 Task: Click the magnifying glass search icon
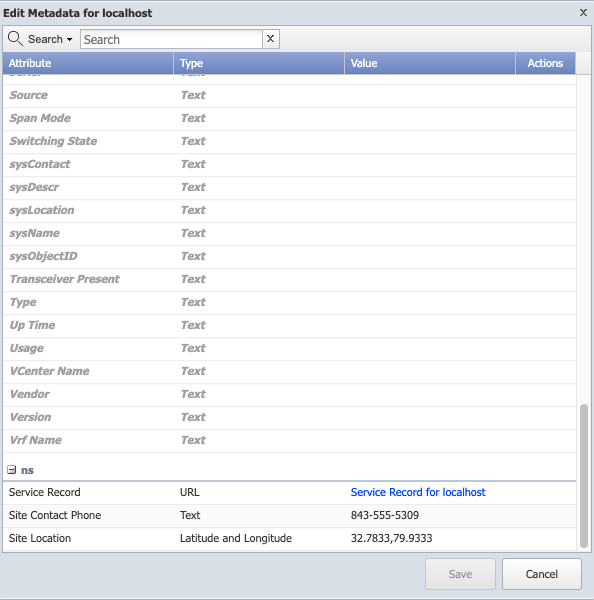pos(15,39)
